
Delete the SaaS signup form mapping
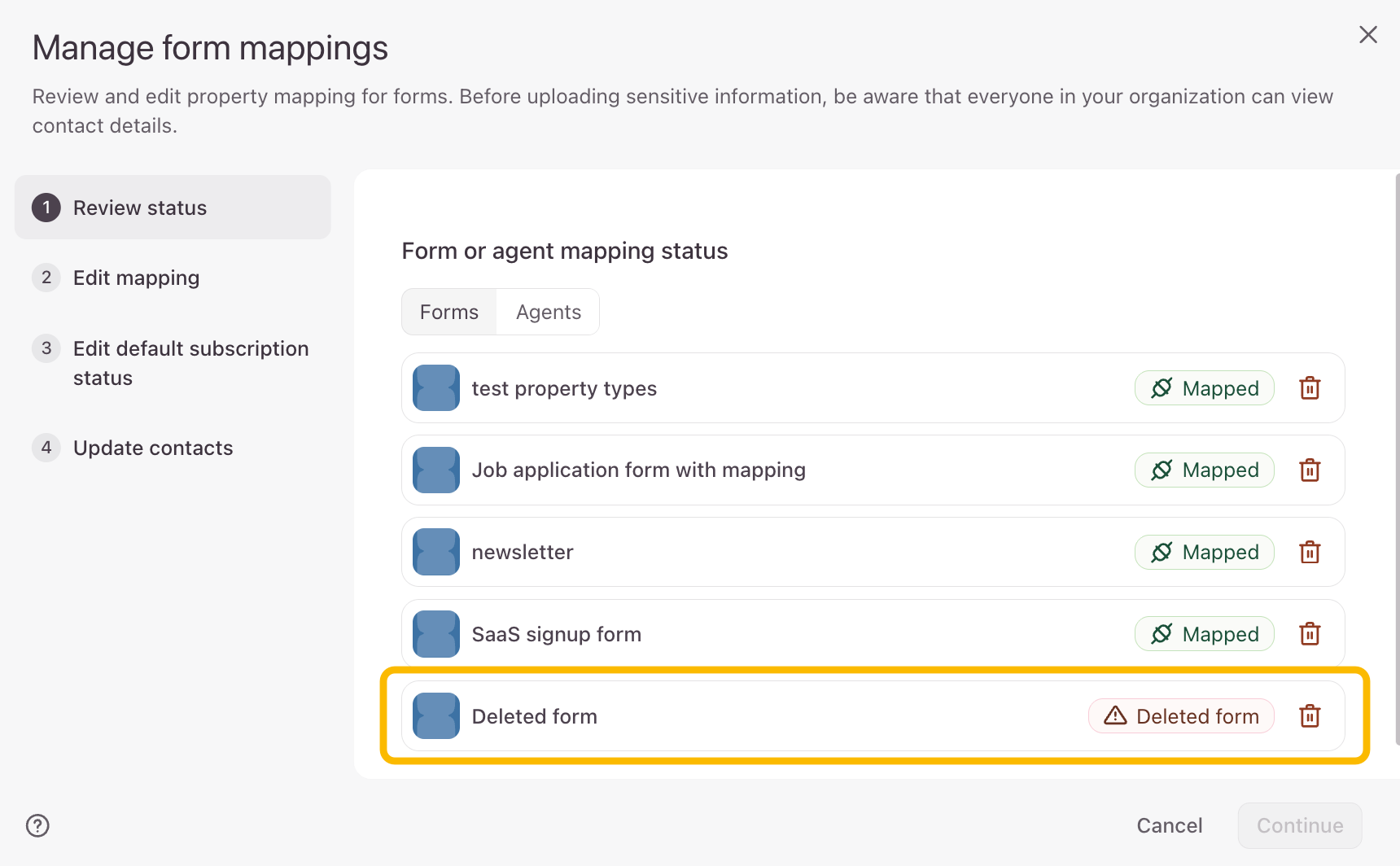tap(1310, 634)
